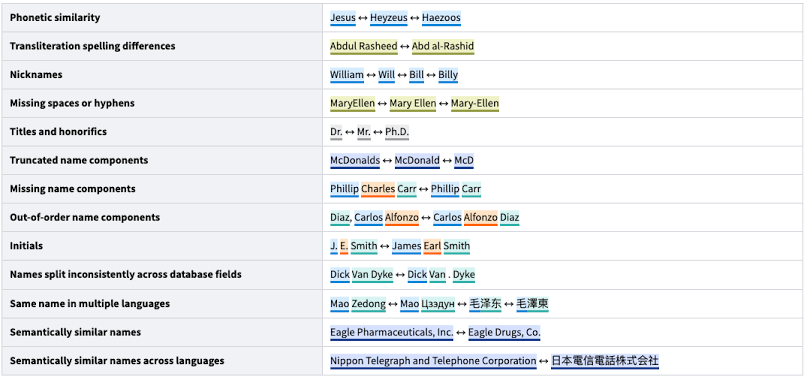Click the 'Nippon Telegraph and Telephone Corporation' name
Image resolution: width=807 pixels, height=380 pixels.
pos(433,361)
